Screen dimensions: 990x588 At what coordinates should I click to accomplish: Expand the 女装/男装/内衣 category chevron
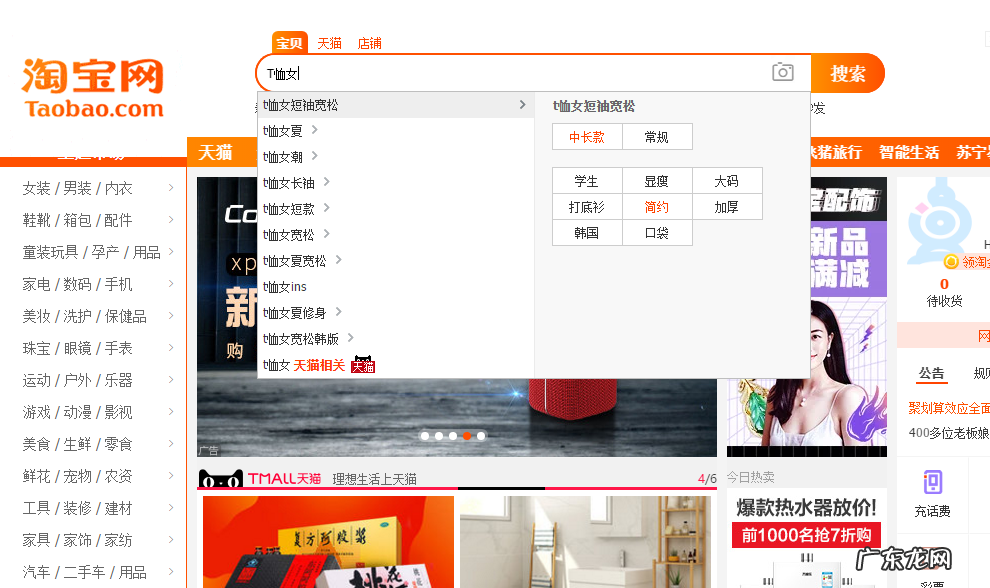click(x=170, y=188)
